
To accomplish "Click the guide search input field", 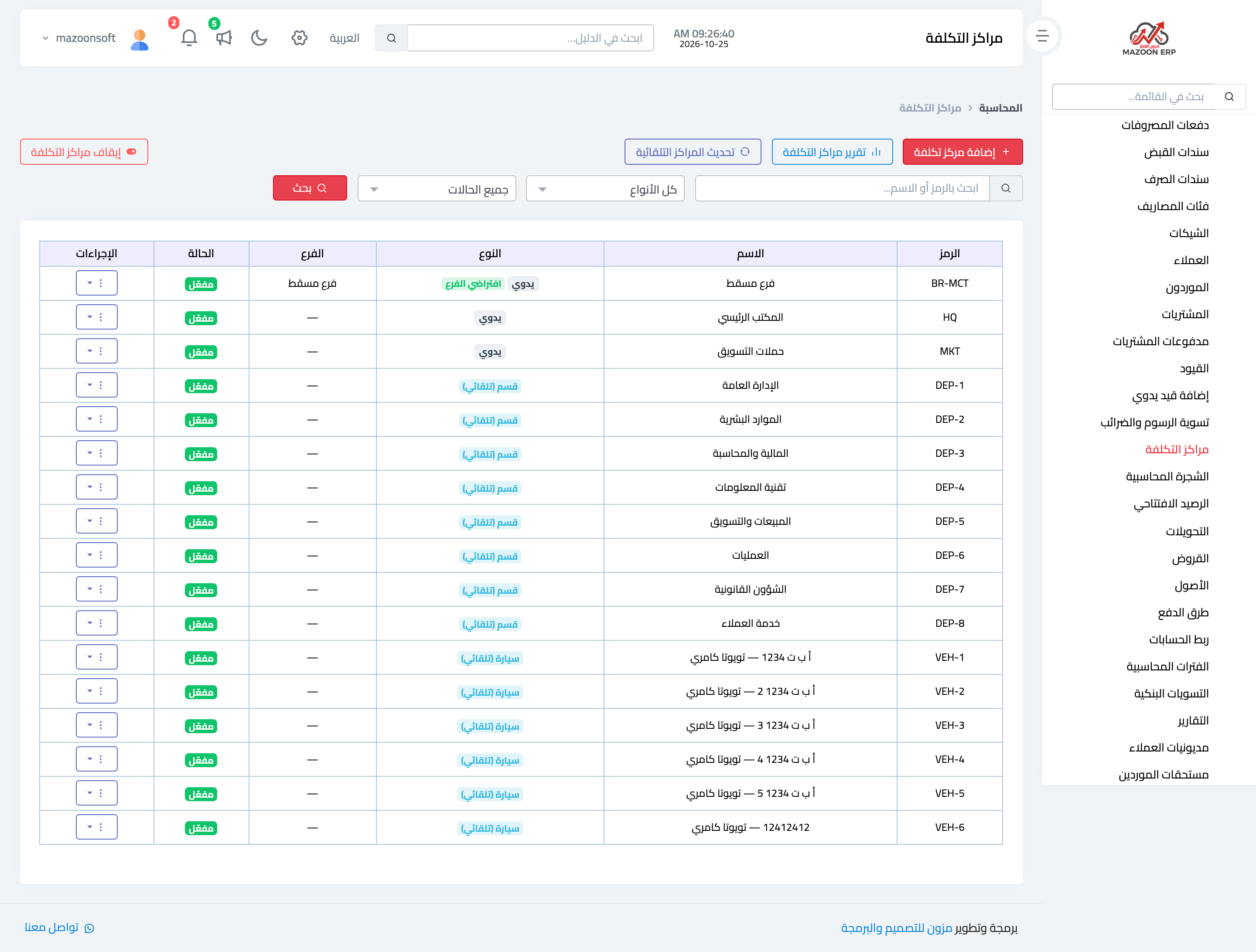I will point(530,38).
